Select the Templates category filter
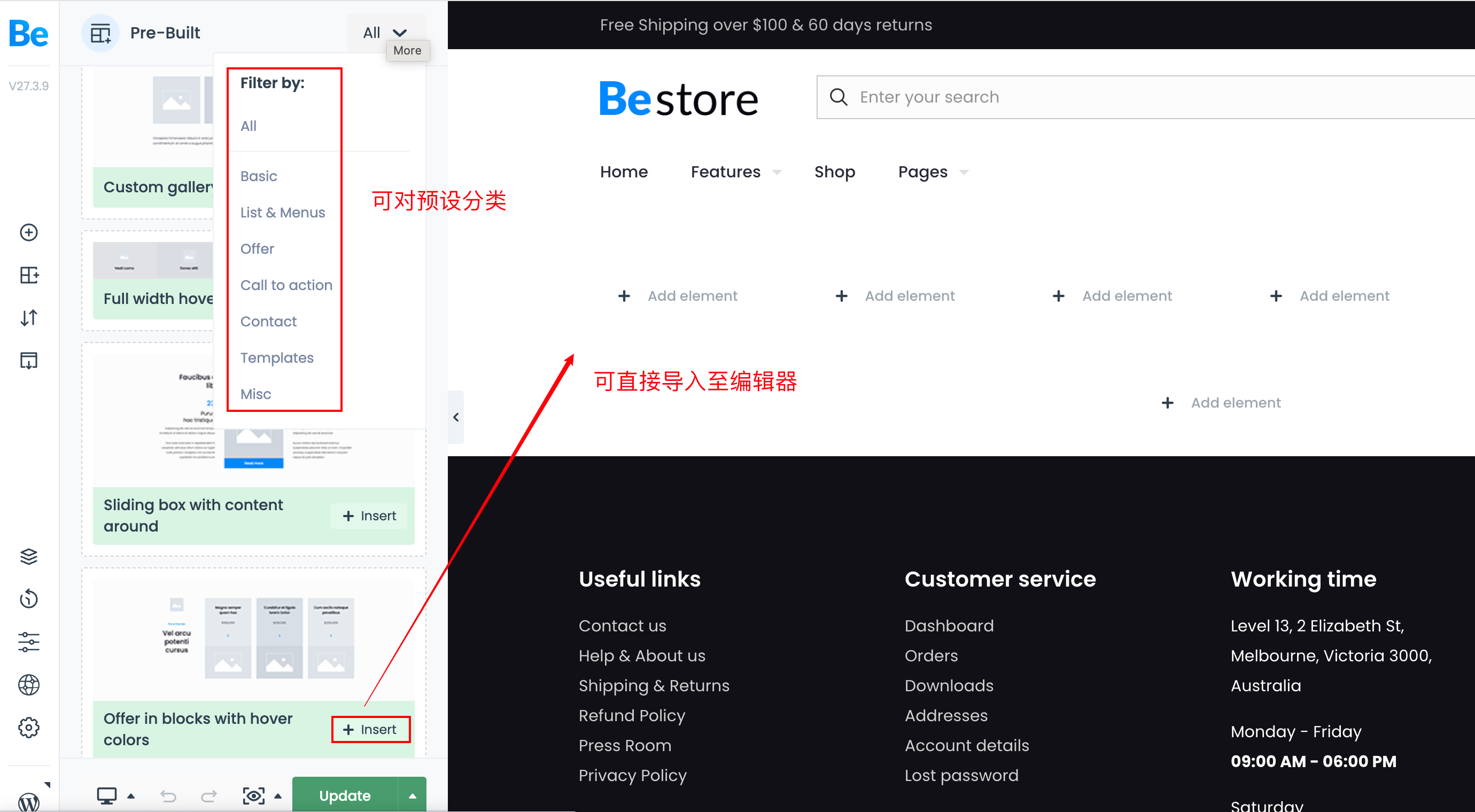1475x812 pixels. tap(276, 357)
